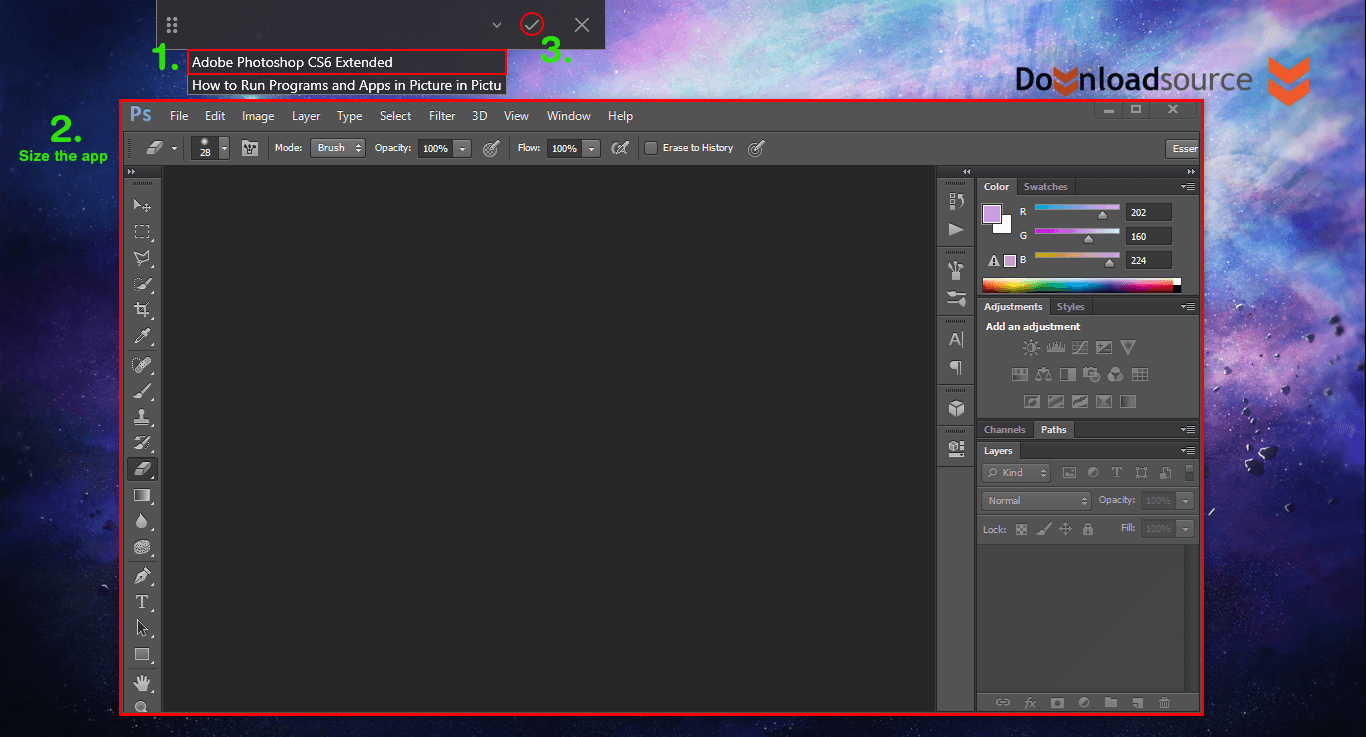Select the Hand tool
The height and width of the screenshot is (737, 1366).
coord(142,683)
